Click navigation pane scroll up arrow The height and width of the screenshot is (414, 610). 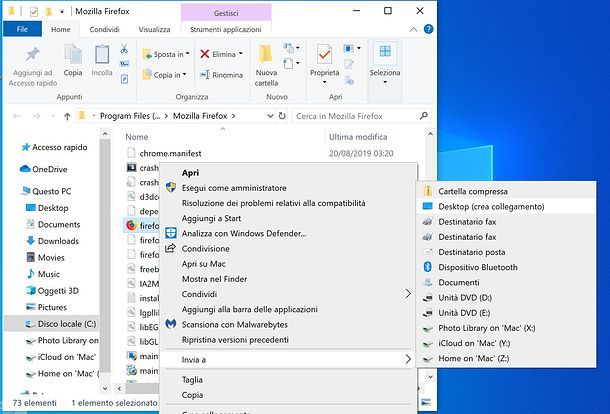[105, 134]
